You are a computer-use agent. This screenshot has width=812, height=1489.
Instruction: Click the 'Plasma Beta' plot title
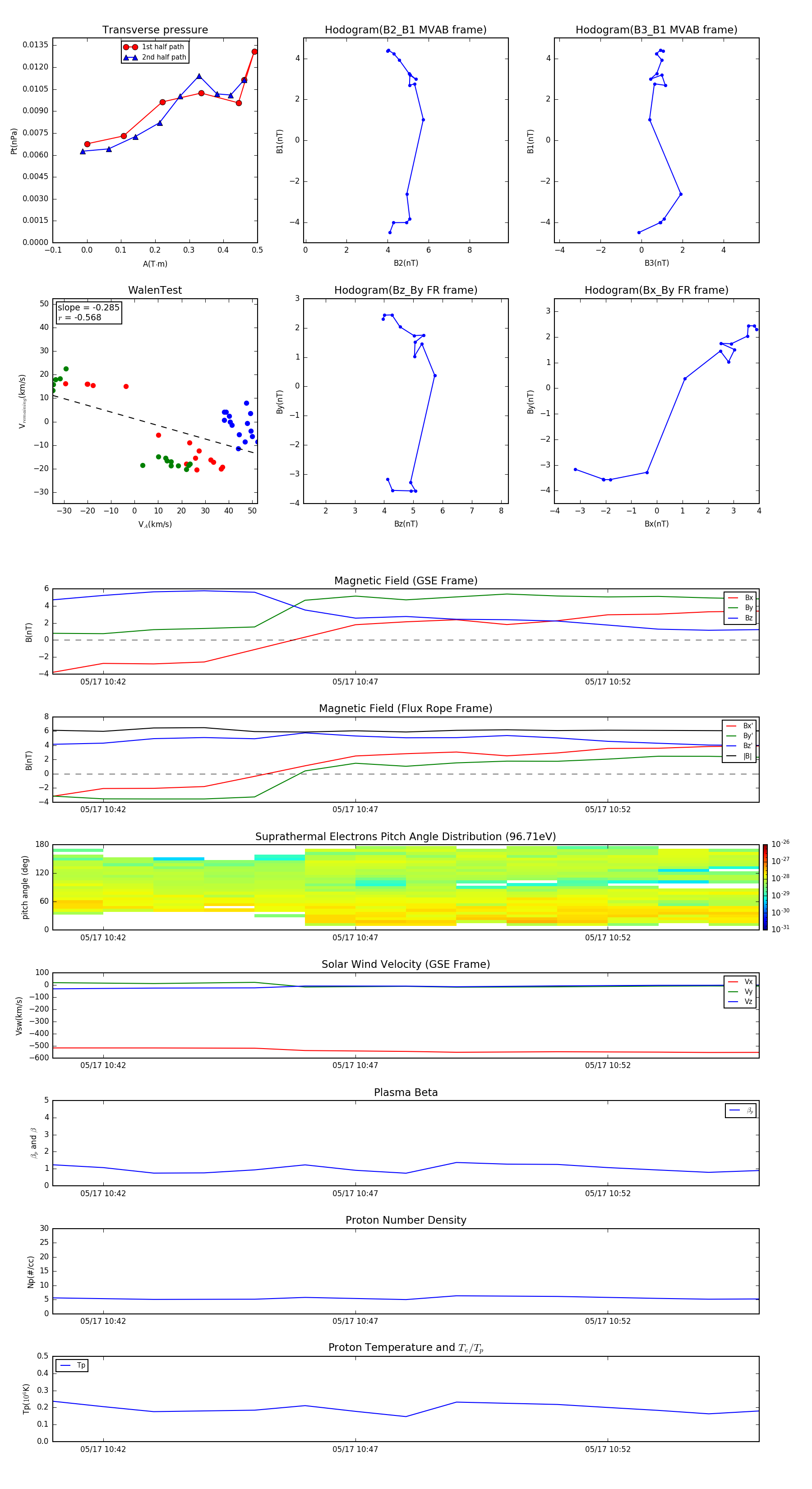click(406, 1092)
